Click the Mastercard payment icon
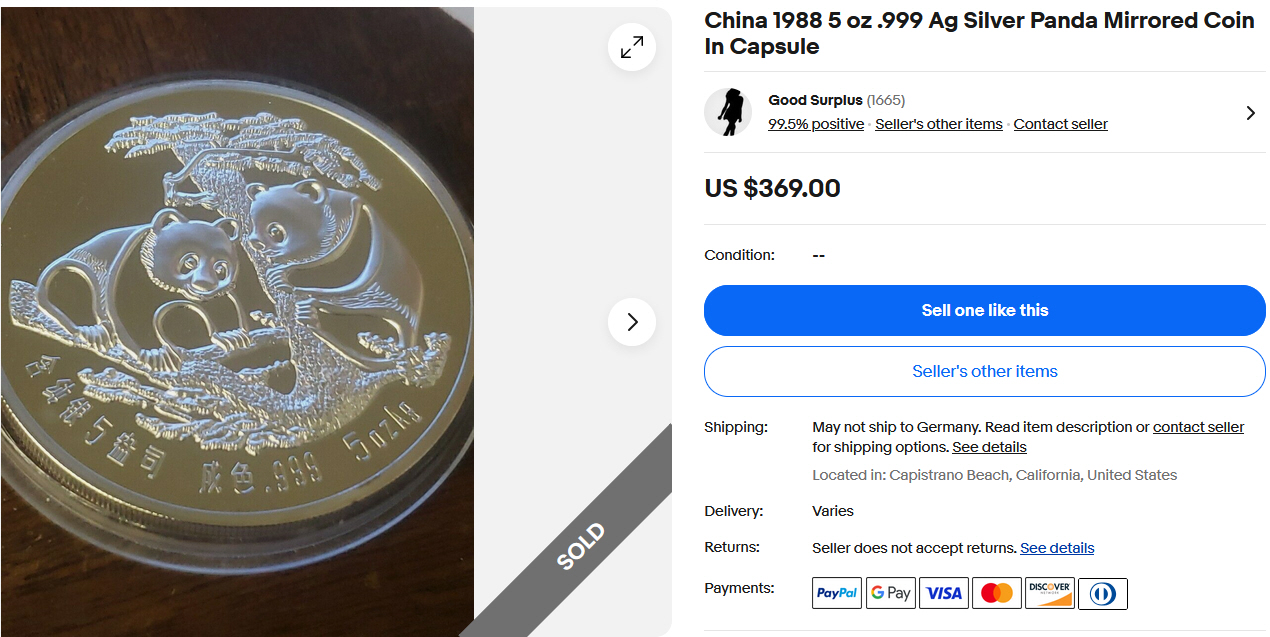The width and height of the screenshot is (1270, 637). tap(997, 593)
